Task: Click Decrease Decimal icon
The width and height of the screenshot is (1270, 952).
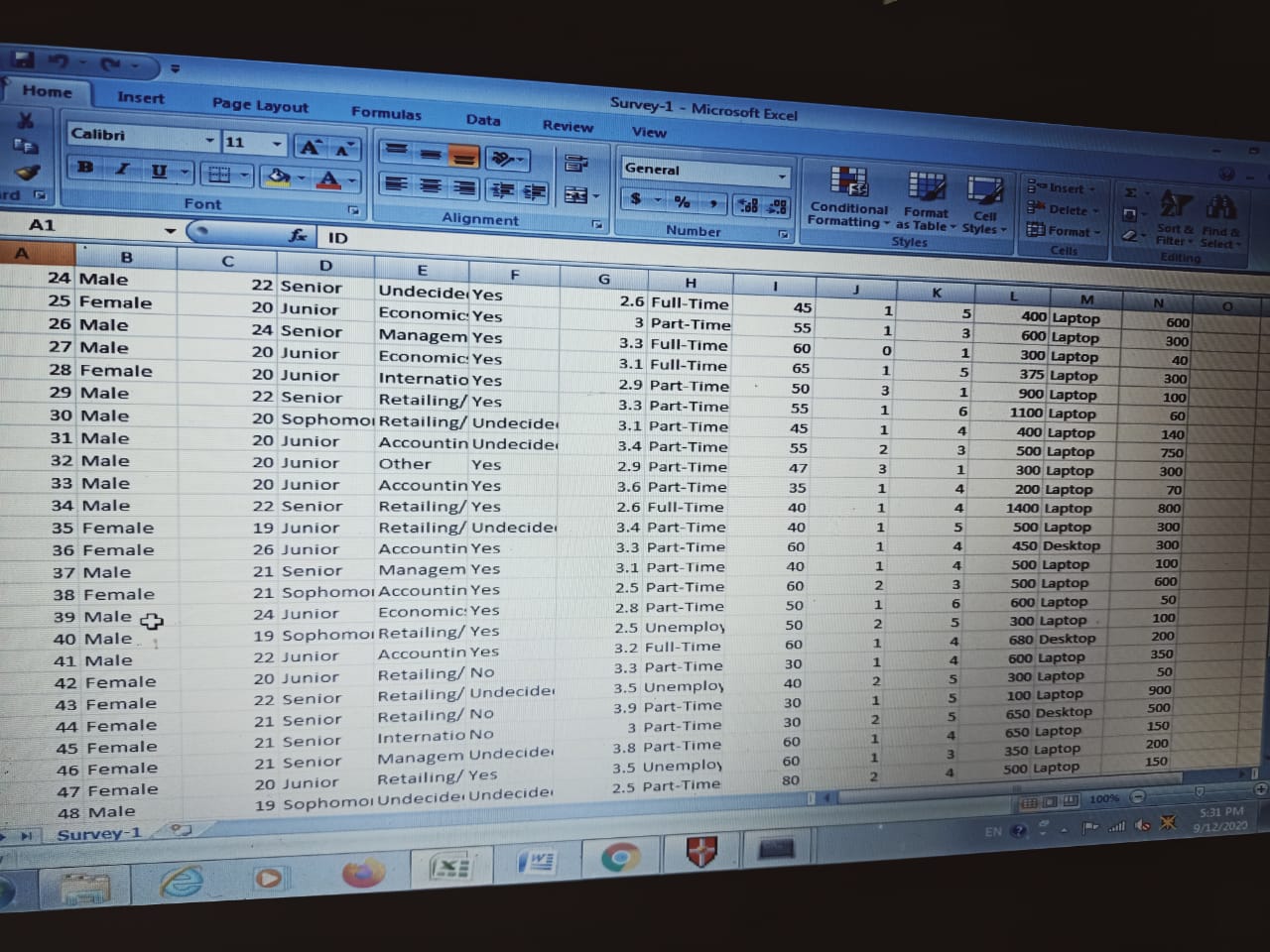Action: [x=778, y=206]
